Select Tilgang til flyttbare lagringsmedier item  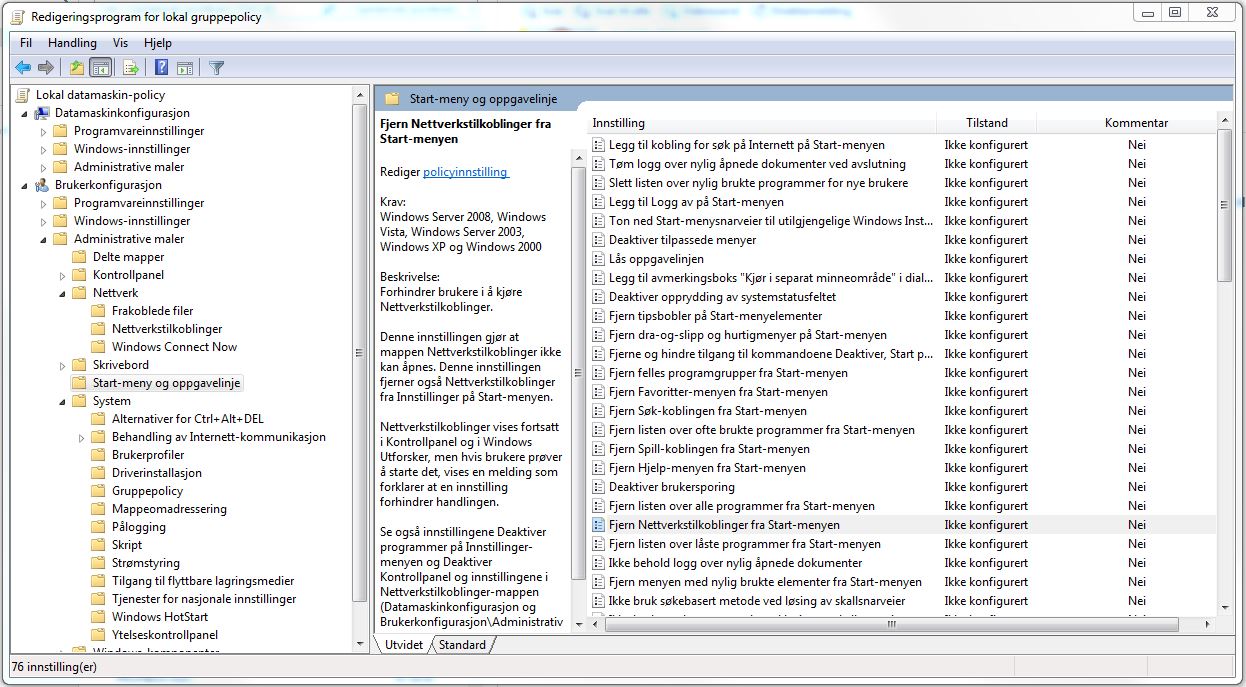pyautogui.click(x=203, y=581)
